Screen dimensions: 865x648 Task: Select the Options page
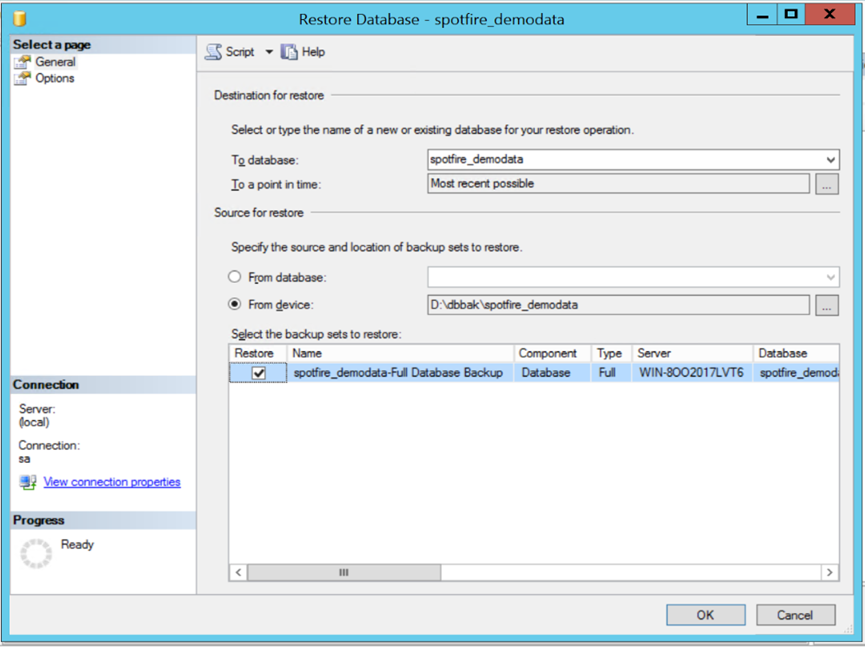coord(55,78)
